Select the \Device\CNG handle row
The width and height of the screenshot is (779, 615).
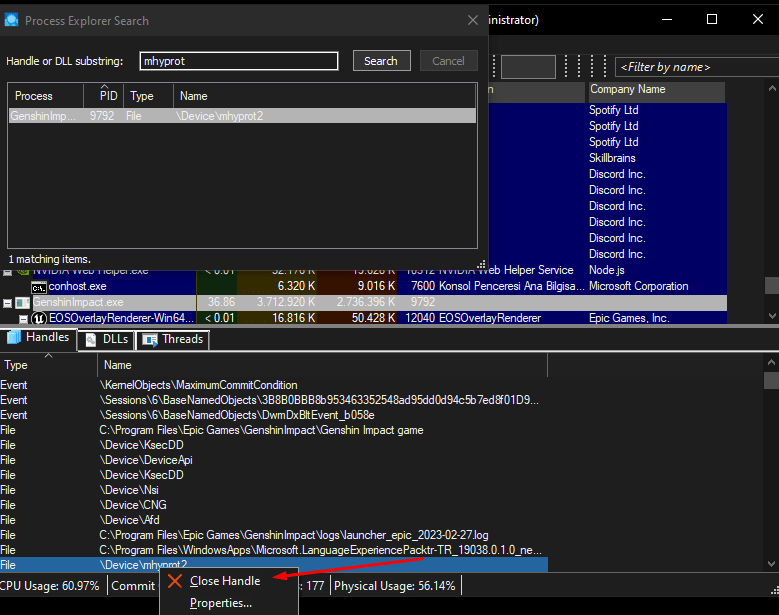pos(274,505)
